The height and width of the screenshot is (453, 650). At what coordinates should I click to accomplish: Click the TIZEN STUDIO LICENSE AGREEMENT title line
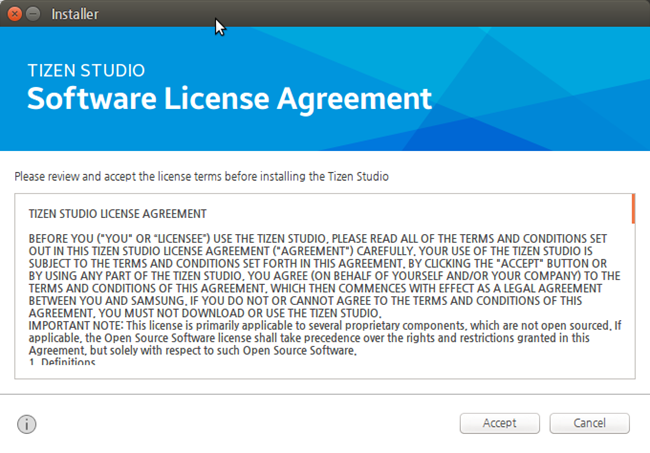[118, 214]
